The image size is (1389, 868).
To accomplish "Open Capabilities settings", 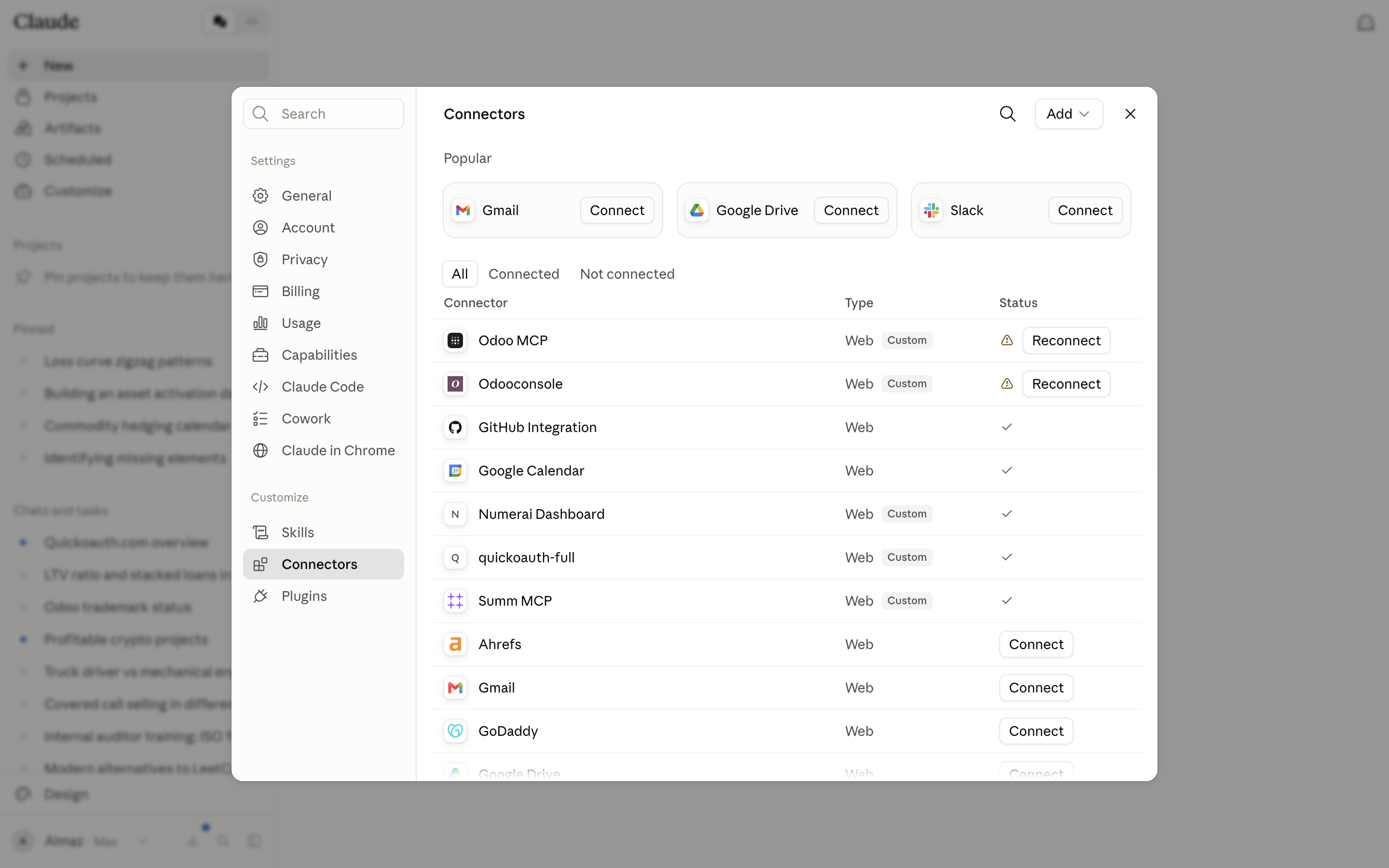I will pyautogui.click(x=323, y=355).
